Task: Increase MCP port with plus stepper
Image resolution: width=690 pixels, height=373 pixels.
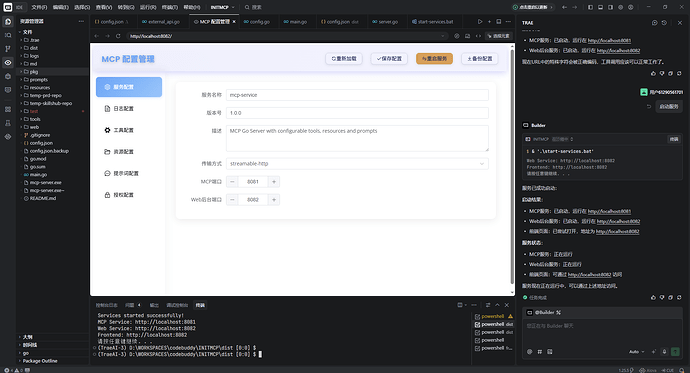Action: [x=274, y=182]
